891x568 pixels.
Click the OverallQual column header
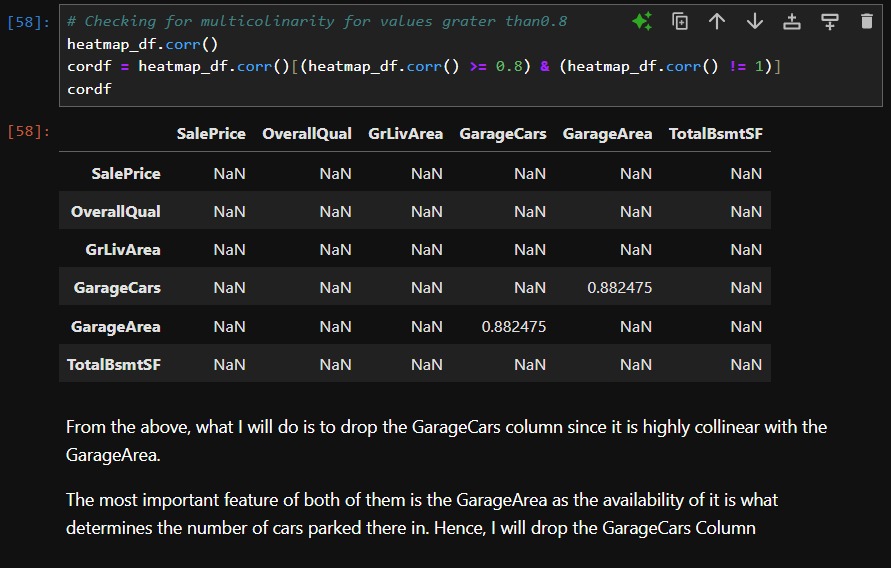307,134
